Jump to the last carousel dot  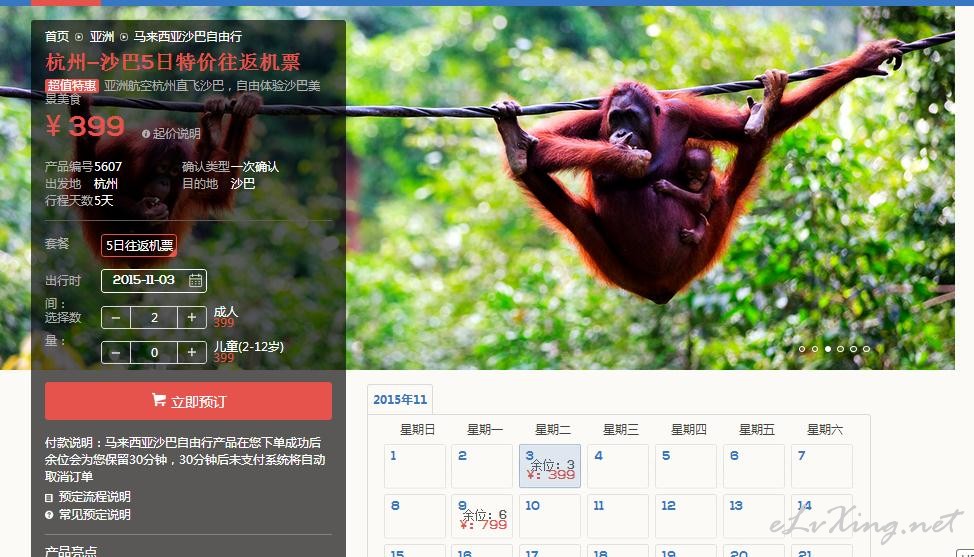(x=867, y=349)
